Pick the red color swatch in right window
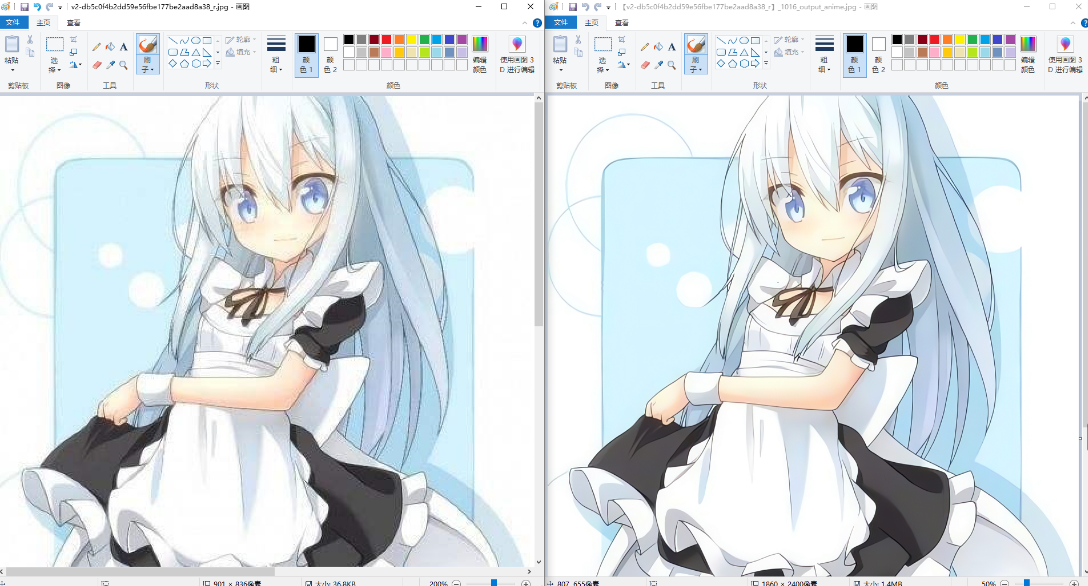The image size is (1088, 586). point(935,40)
